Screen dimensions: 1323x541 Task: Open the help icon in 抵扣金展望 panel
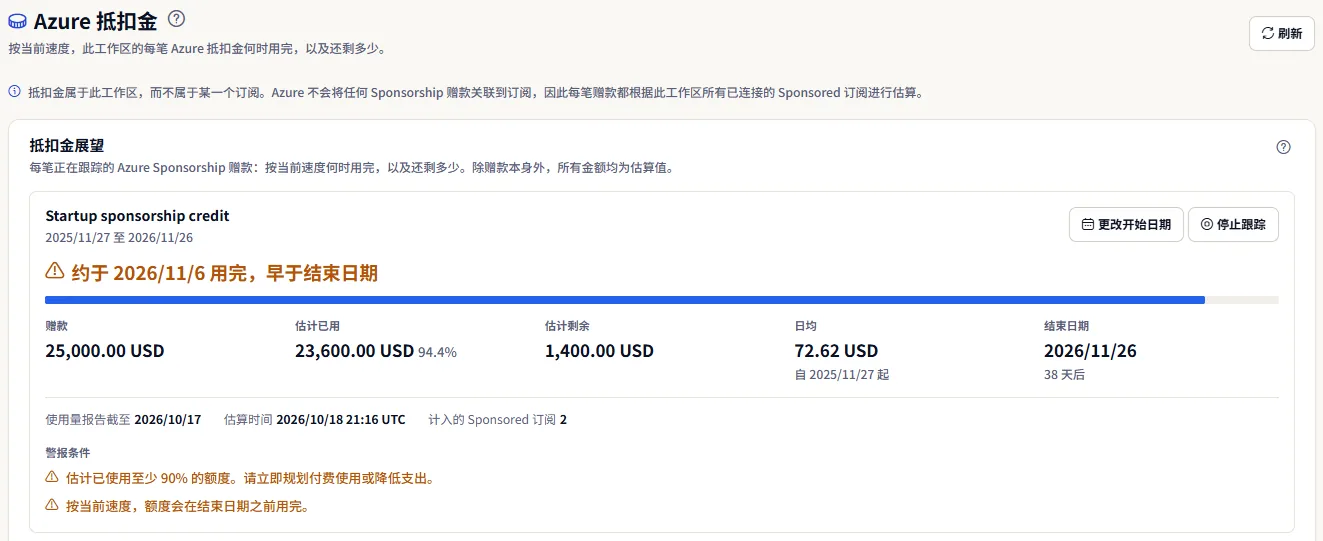[1284, 147]
